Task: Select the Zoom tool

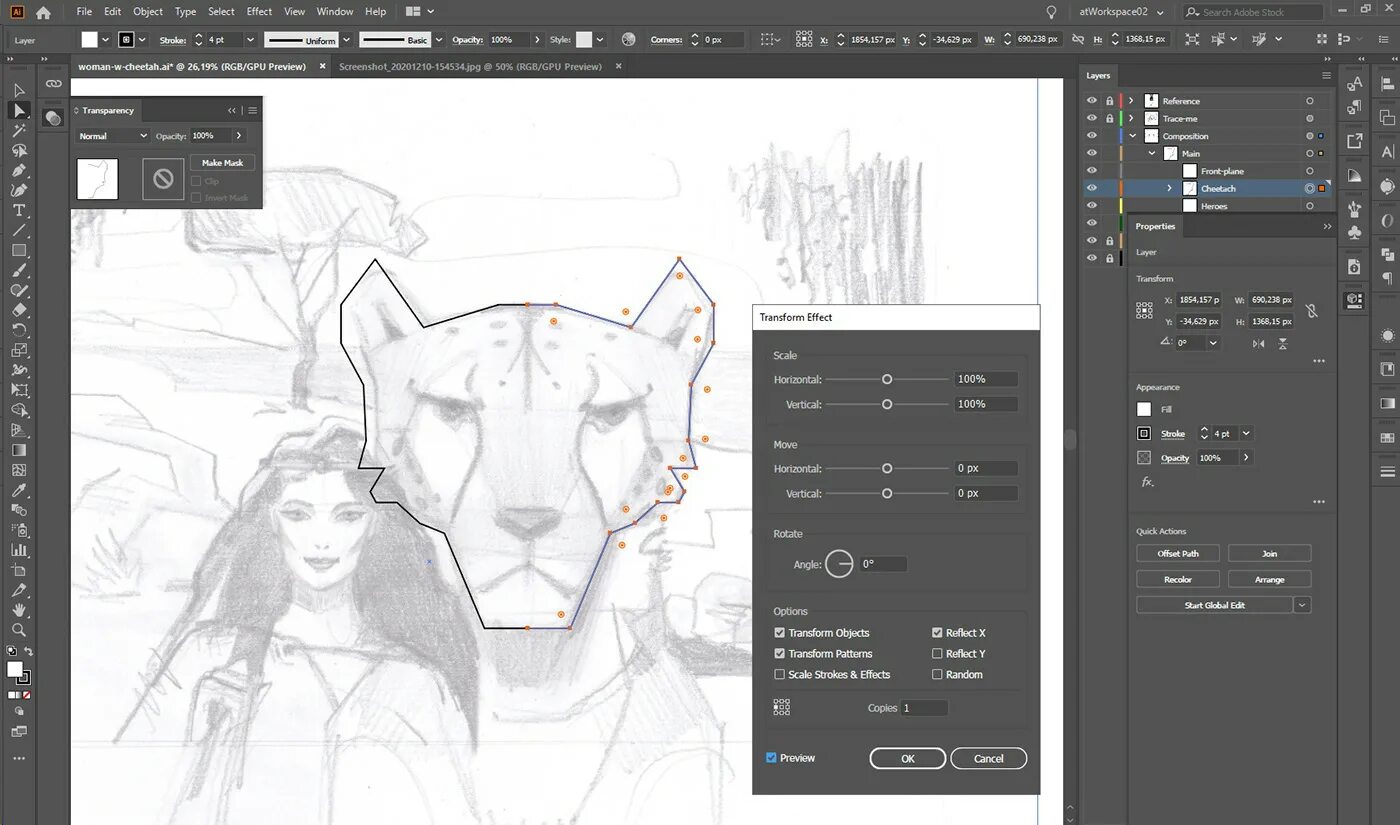Action: click(x=19, y=630)
